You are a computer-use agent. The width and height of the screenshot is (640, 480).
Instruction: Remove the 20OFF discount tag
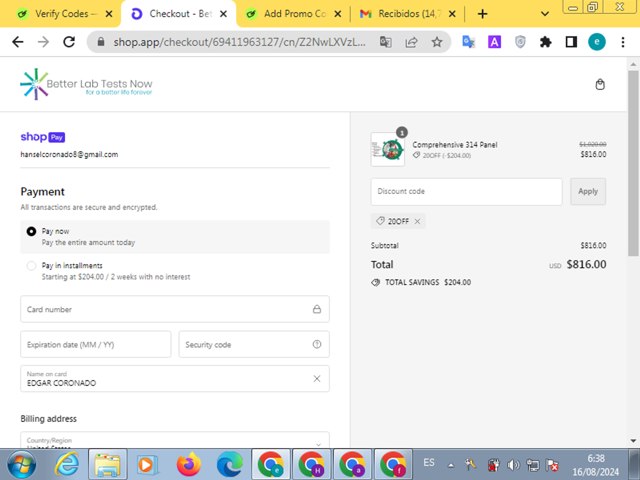click(x=417, y=221)
